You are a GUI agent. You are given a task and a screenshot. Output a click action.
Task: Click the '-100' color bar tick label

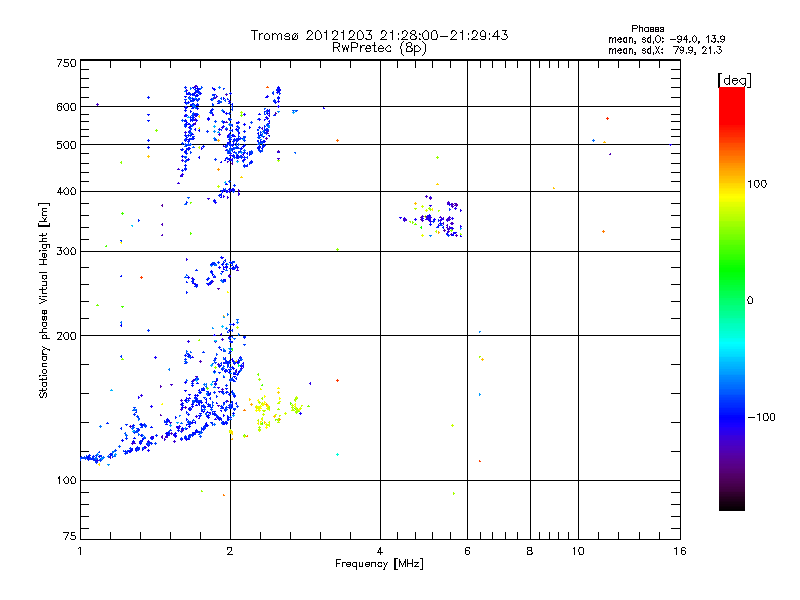pyautogui.click(x=761, y=417)
